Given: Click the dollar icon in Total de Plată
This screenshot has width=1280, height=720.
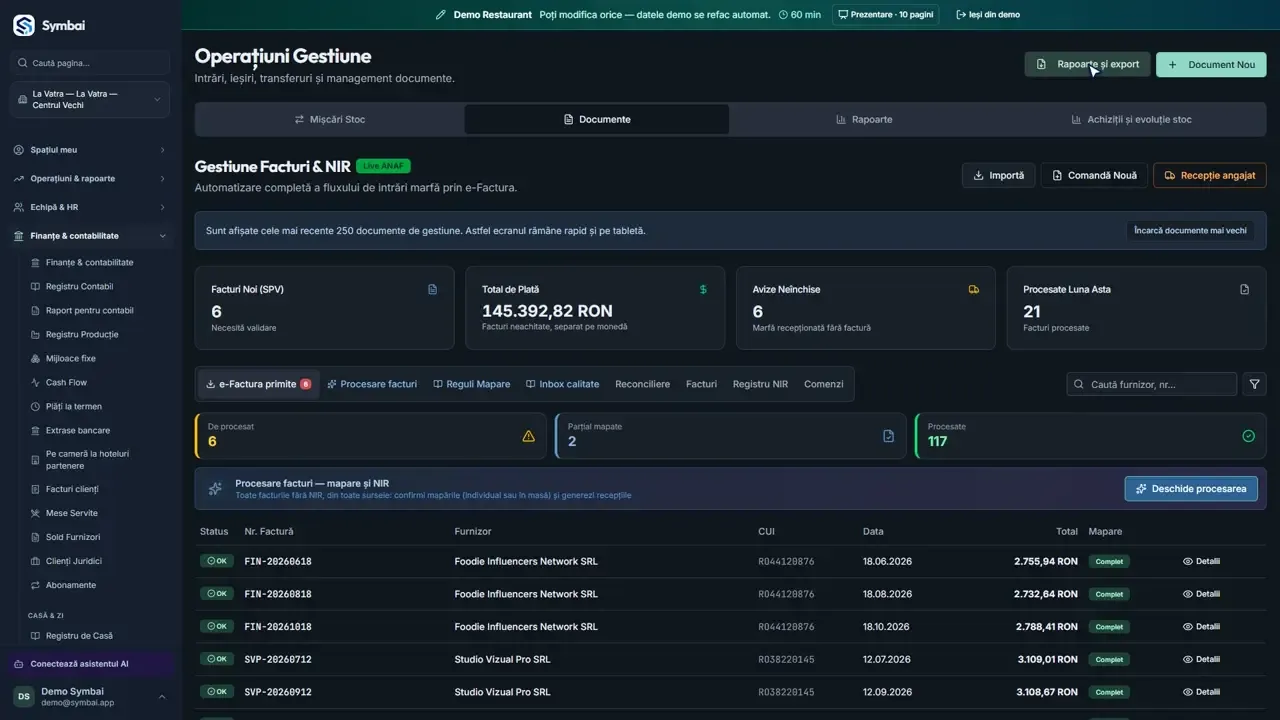Looking at the screenshot, I should (703, 290).
